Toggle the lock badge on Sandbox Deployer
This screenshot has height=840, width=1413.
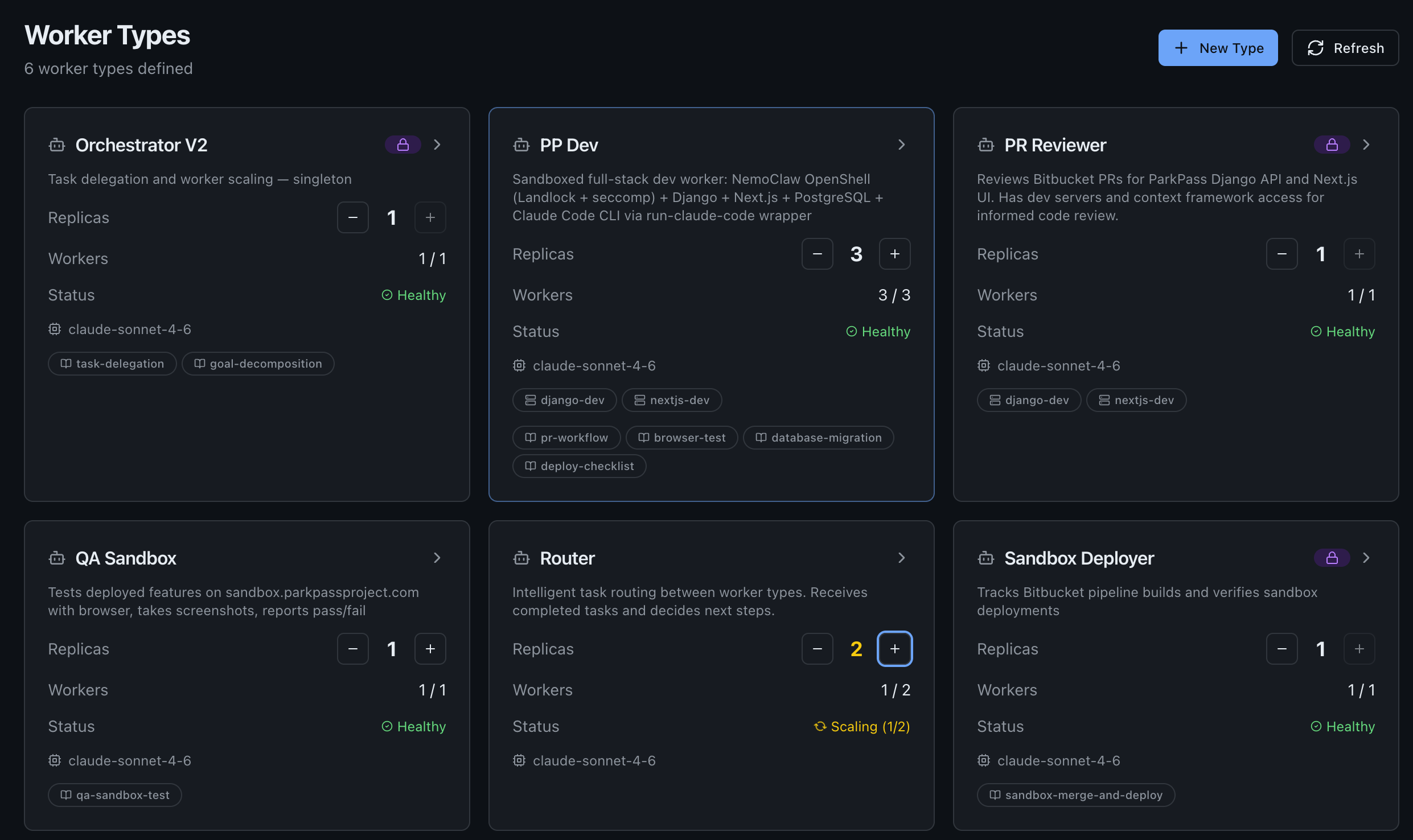click(x=1331, y=558)
